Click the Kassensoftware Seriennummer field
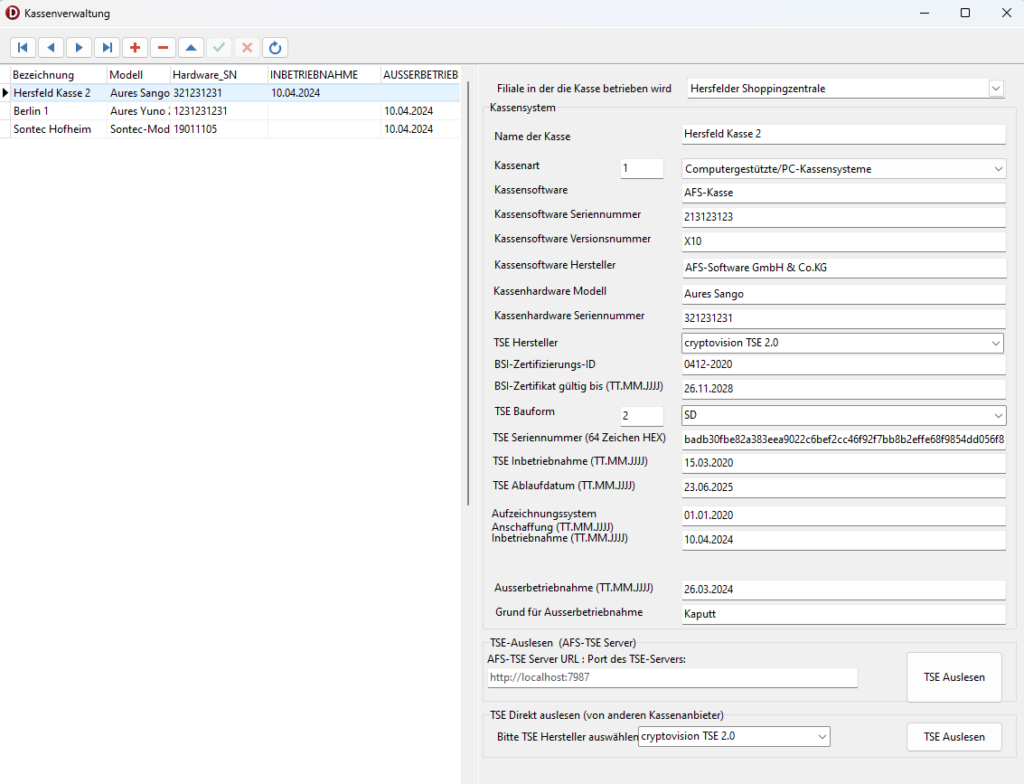Screen dimensions: 1024x784 (x=843, y=217)
